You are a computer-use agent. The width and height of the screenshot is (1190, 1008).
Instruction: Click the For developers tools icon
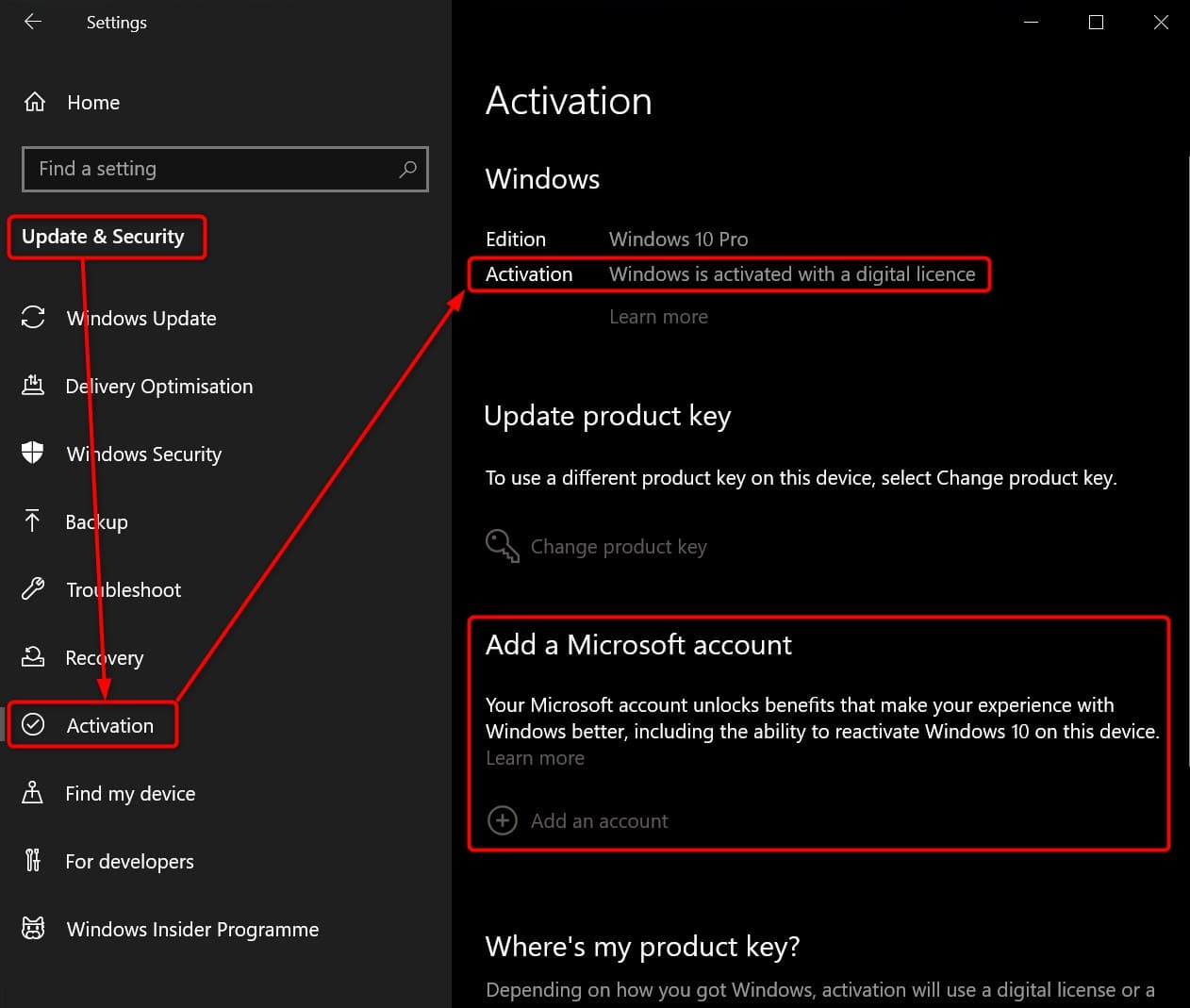(x=33, y=861)
